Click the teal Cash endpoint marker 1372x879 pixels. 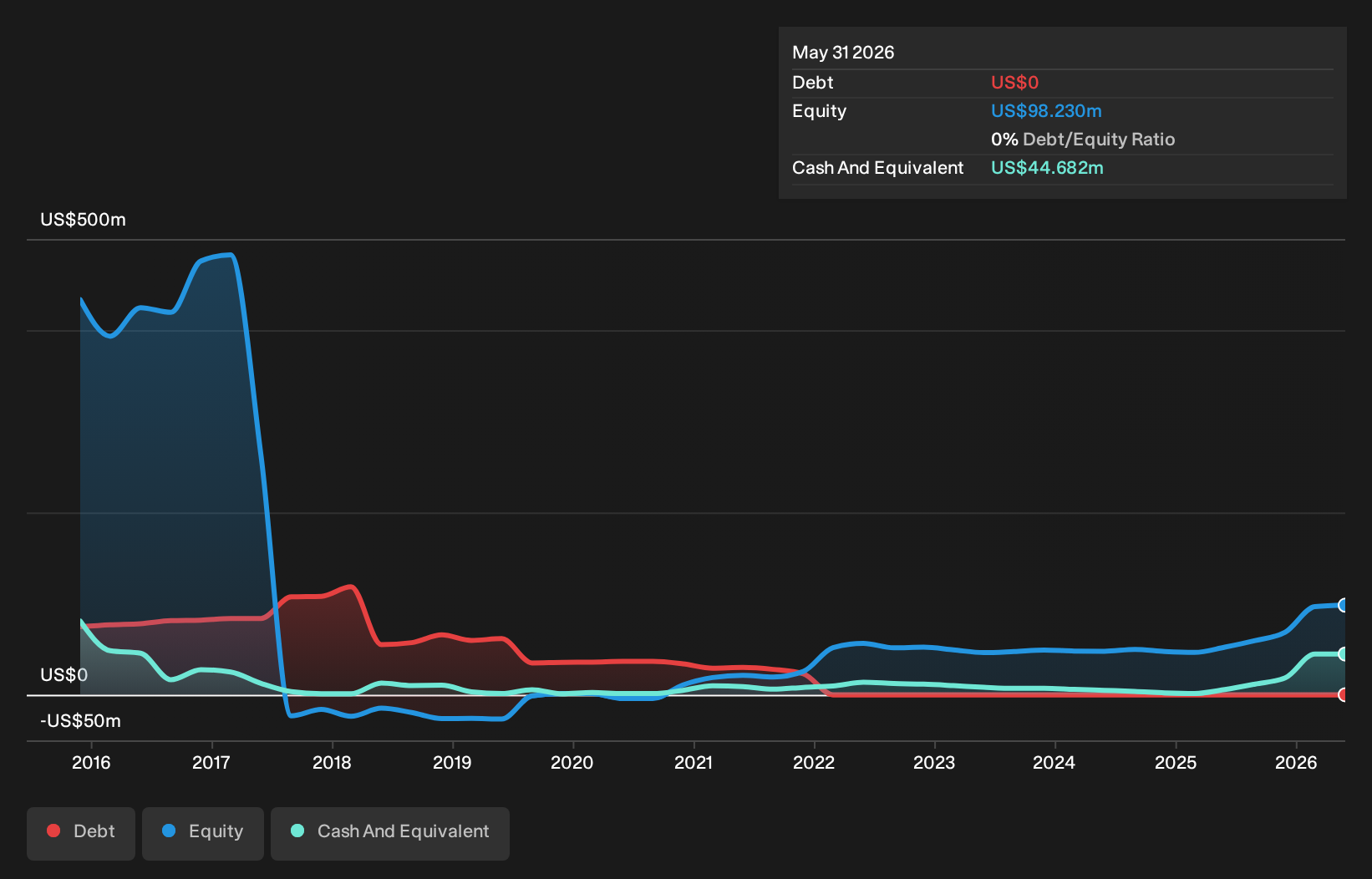point(1342,654)
